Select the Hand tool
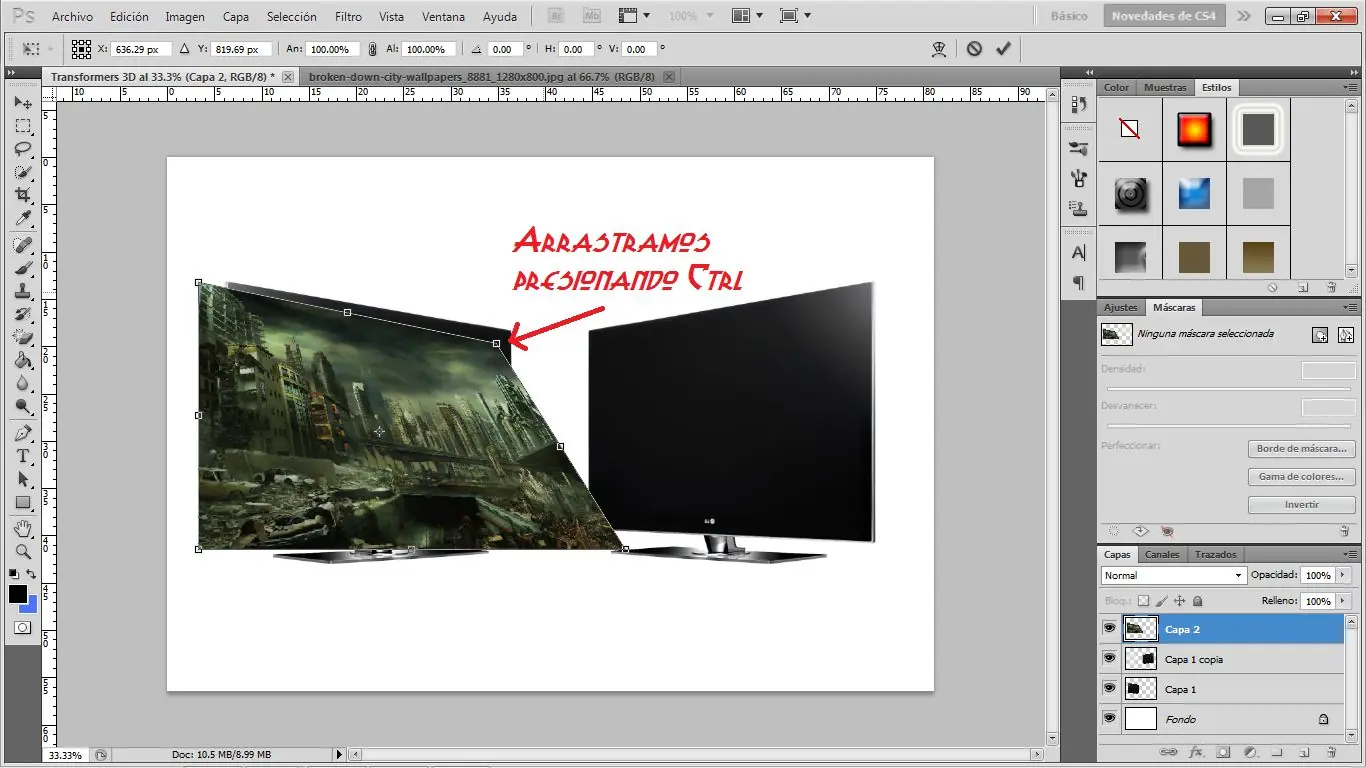This screenshot has width=1366, height=768. coord(22,528)
